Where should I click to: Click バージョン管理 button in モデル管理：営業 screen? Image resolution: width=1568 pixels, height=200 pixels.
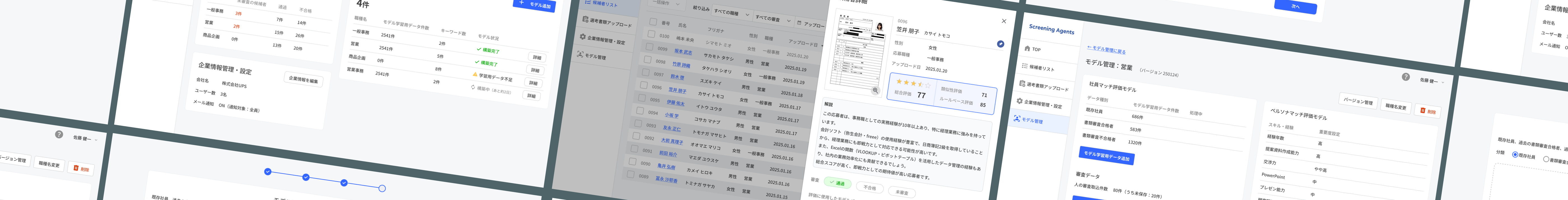point(1358,101)
